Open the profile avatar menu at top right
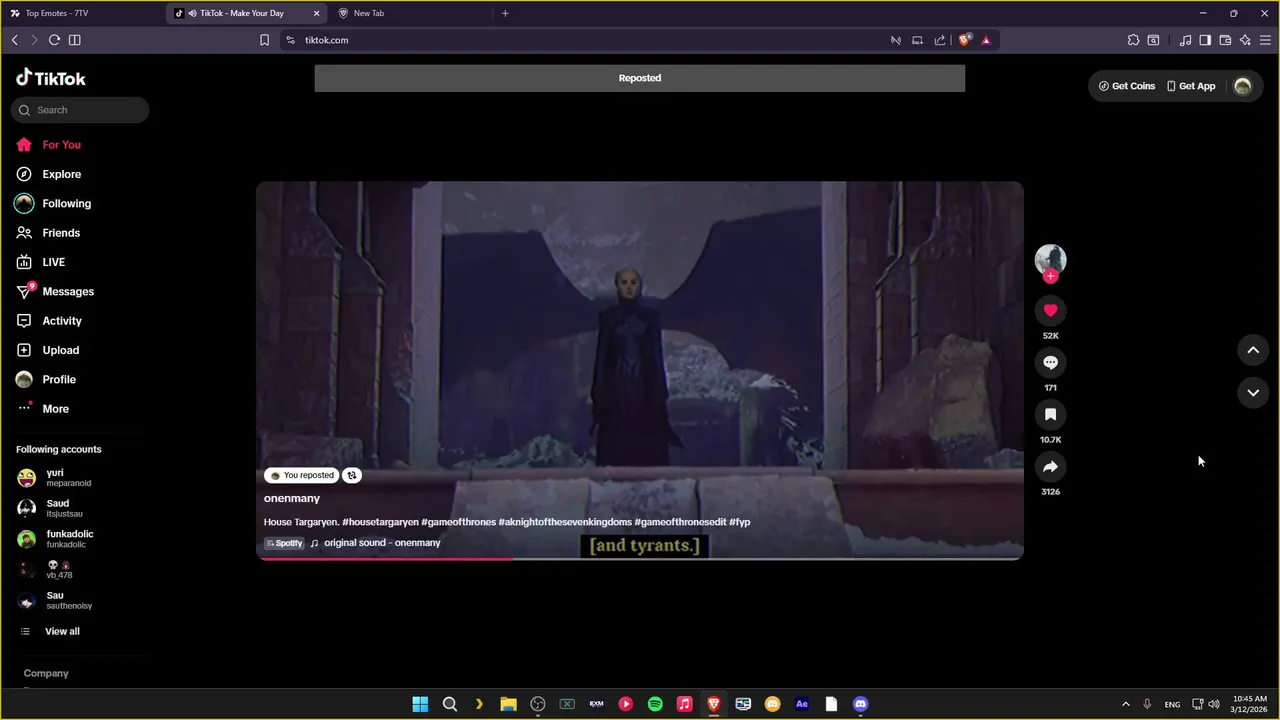 click(x=1243, y=86)
